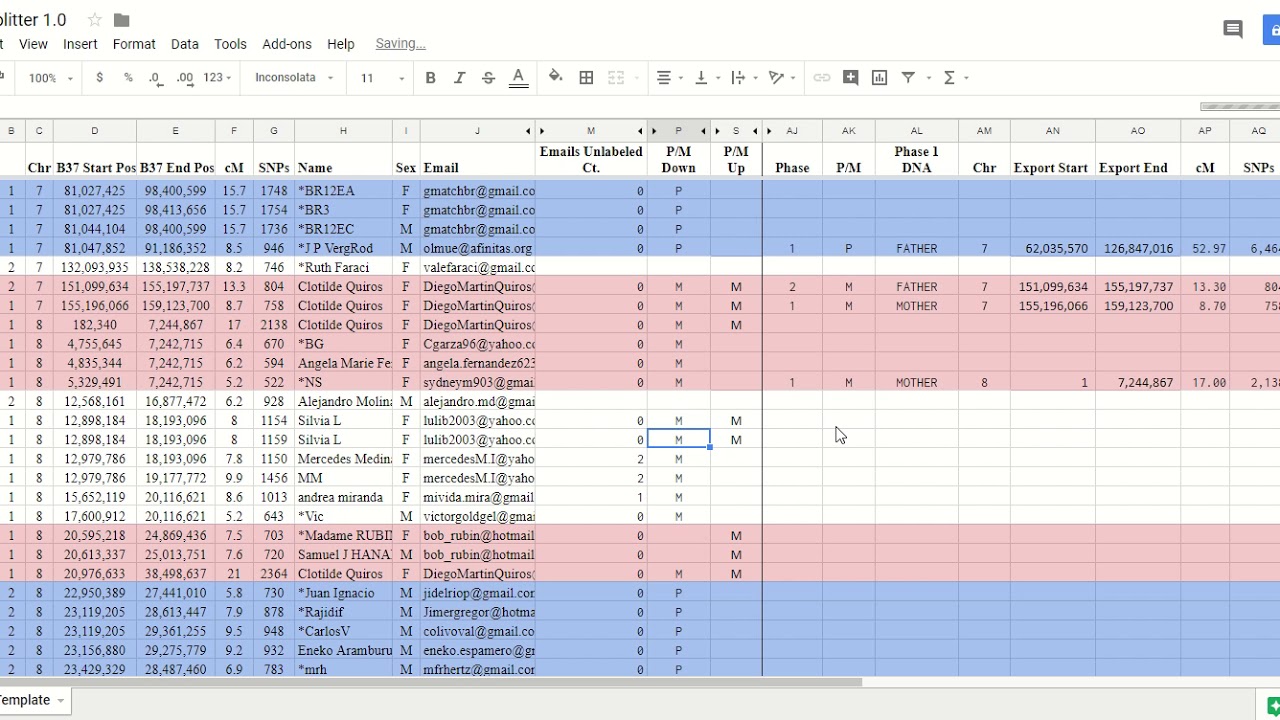Open the View menu
The image size is (1280, 720).
tap(33, 44)
